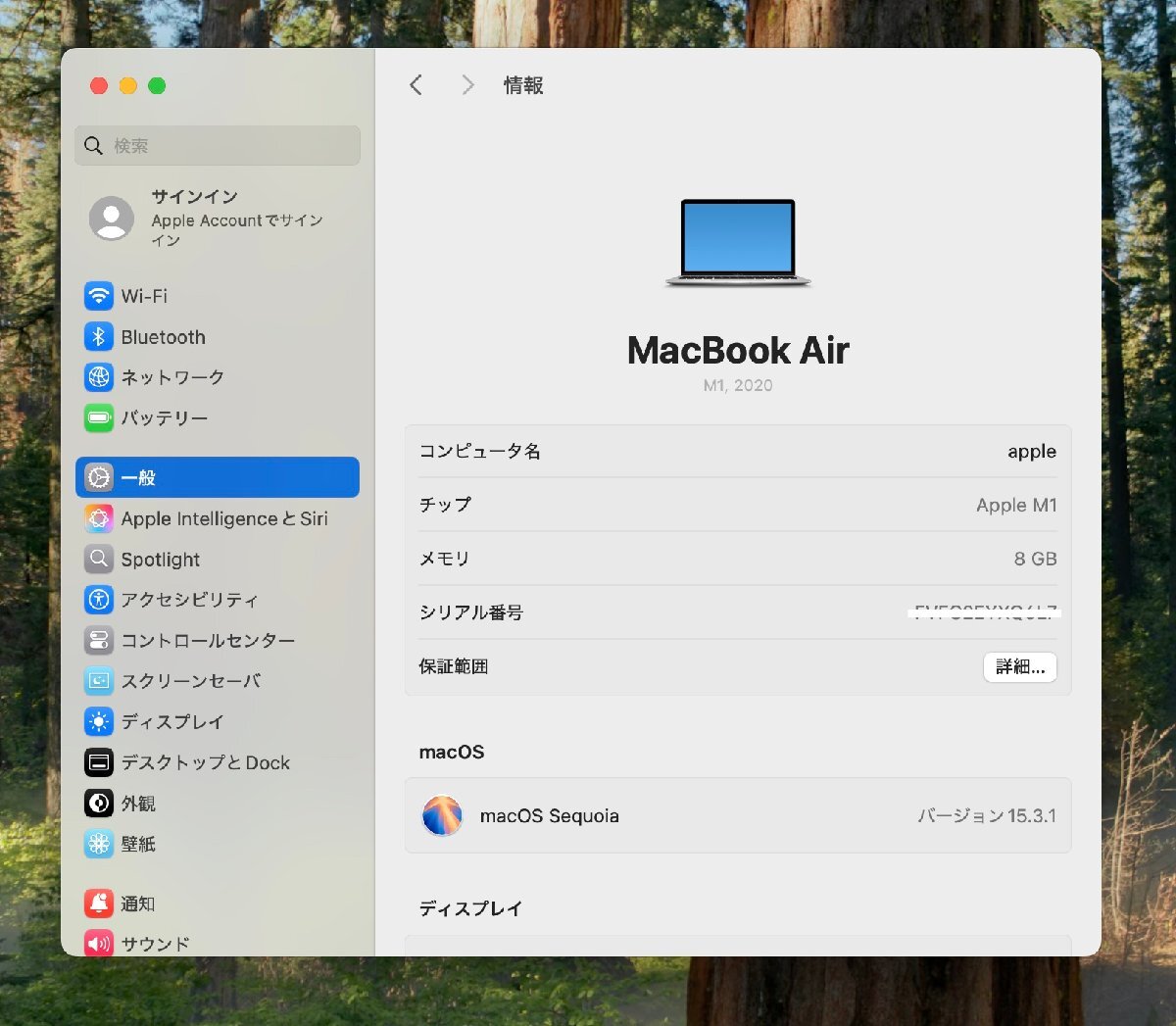
Task: Select the ディスプレイ sun icon in sidebar
Action: point(99,722)
